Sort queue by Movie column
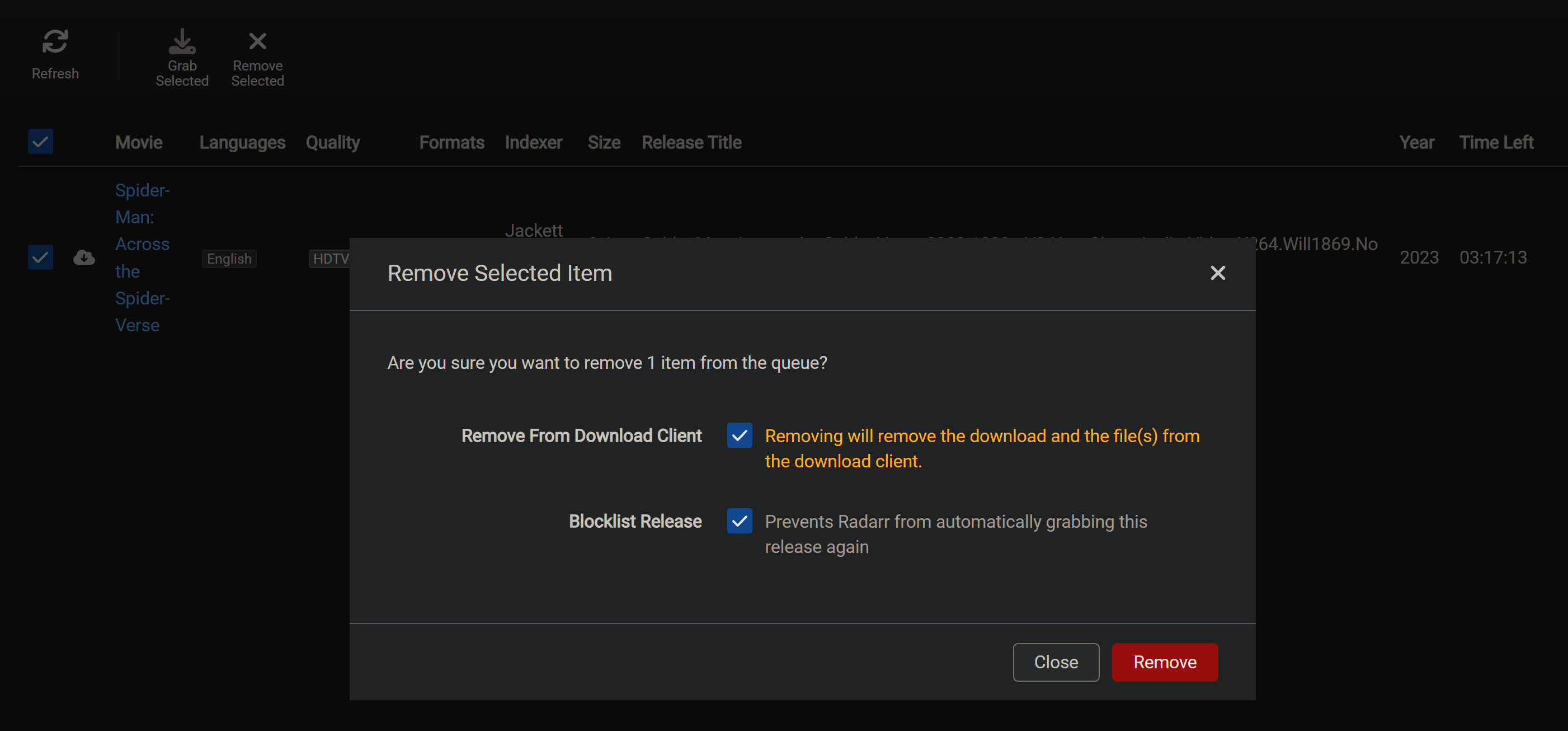1568x731 pixels. coord(138,142)
